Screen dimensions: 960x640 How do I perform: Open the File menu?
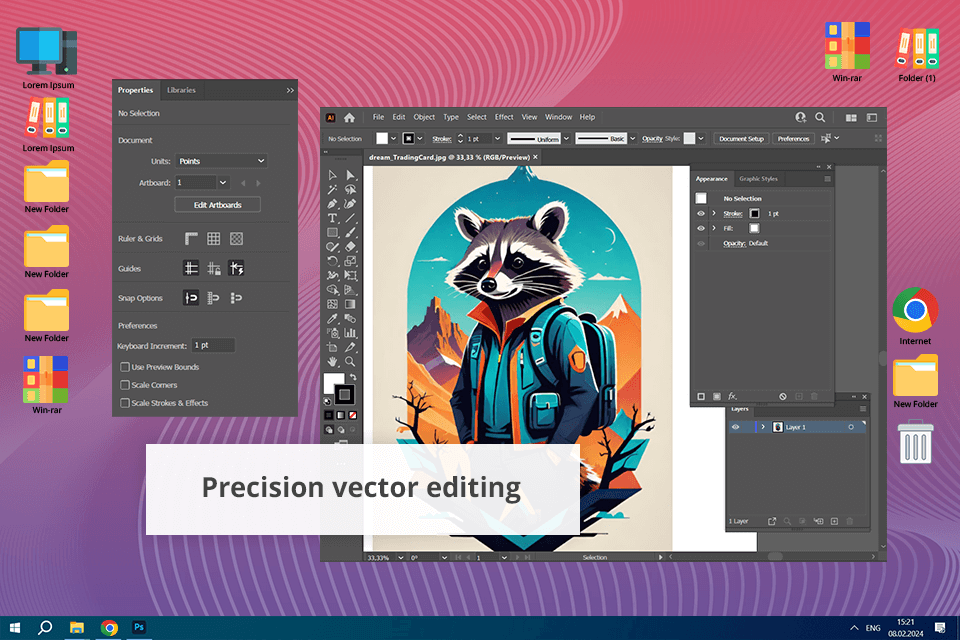[378, 117]
